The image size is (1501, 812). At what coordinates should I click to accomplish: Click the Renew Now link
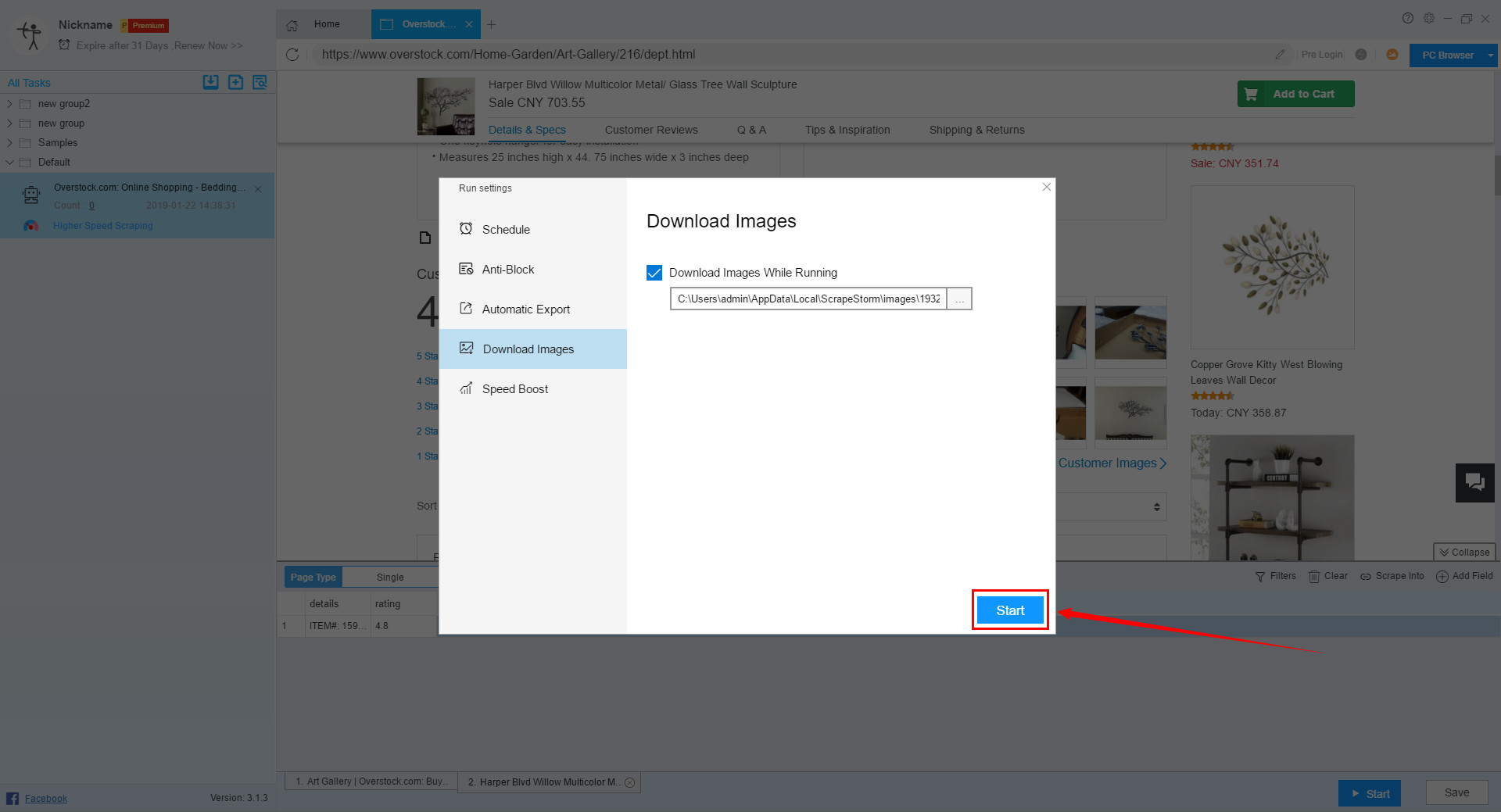(x=208, y=46)
